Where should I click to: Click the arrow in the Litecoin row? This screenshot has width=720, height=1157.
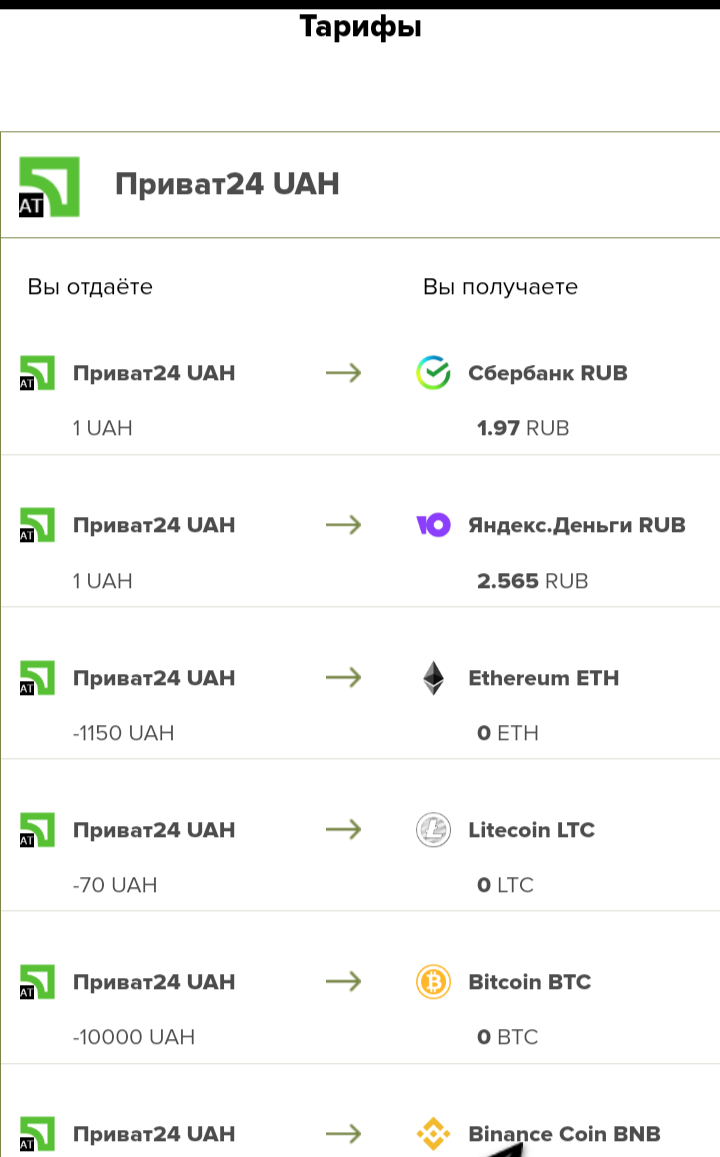pyautogui.click(x=343, y=830)
